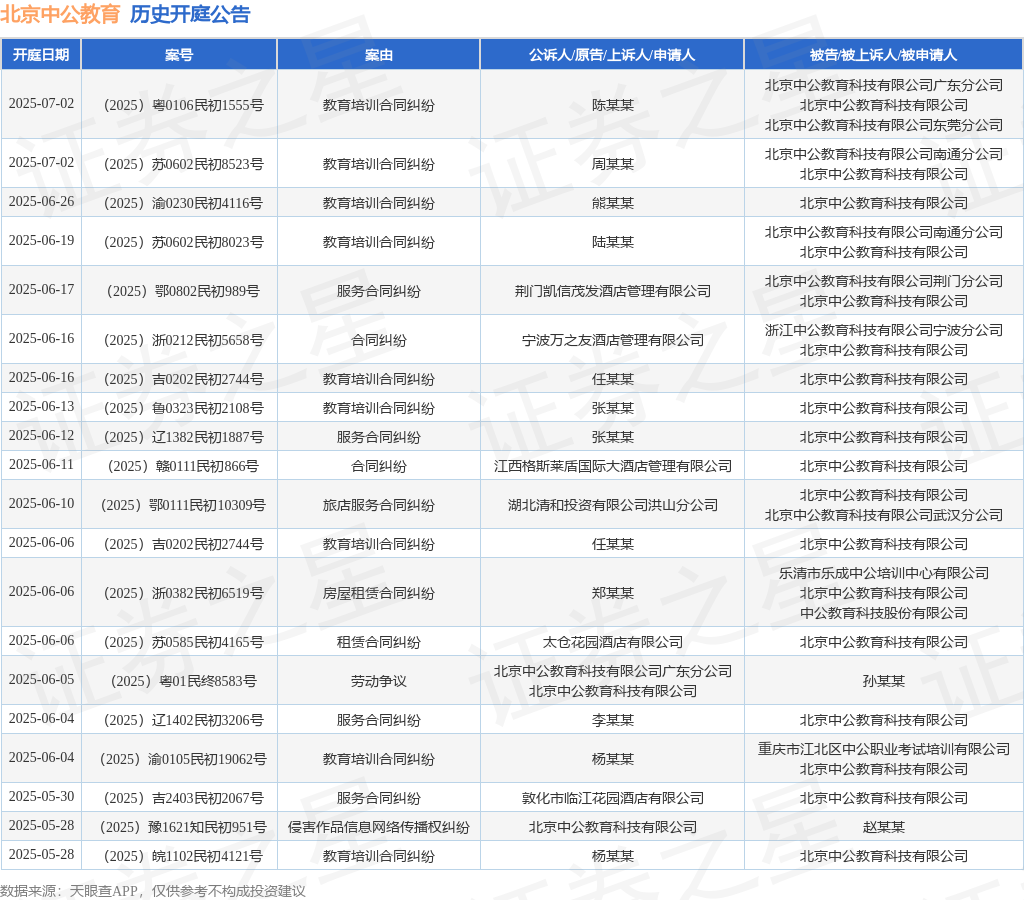Click case number 粤01民终8583号
Image resolution: width=1024 pixels, height=900 pixels.
point(184,681)
